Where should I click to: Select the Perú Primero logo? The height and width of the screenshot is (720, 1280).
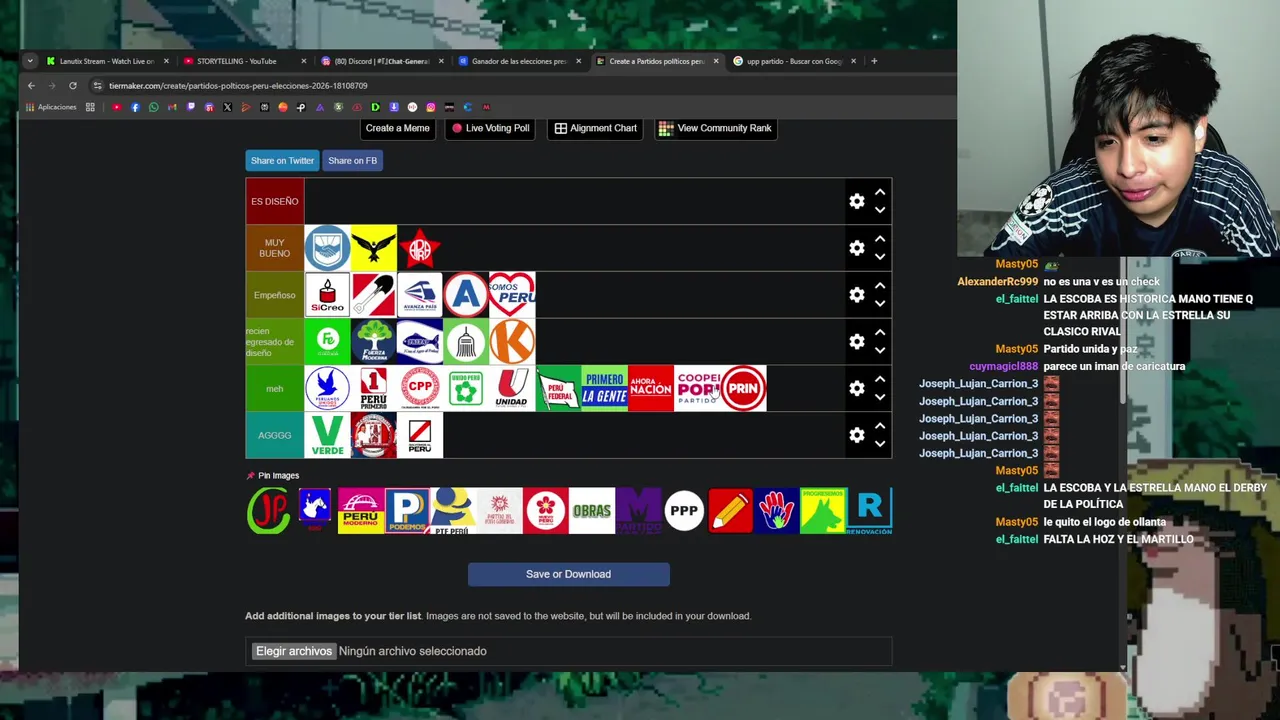click(374, 388)
